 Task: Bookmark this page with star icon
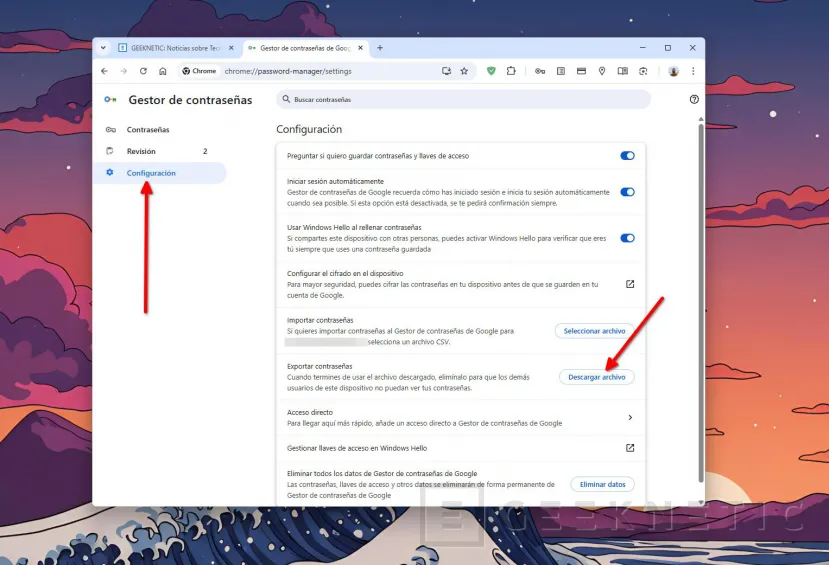point(464,71)
